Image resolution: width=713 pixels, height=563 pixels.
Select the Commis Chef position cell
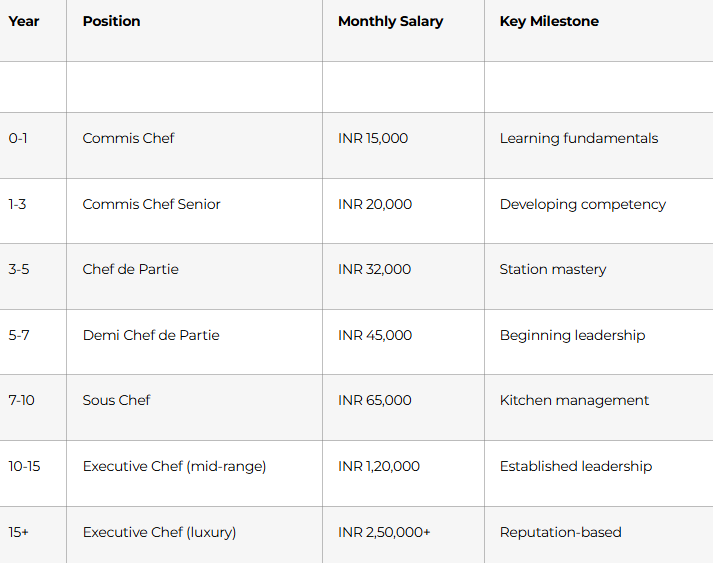coord(128,138)
